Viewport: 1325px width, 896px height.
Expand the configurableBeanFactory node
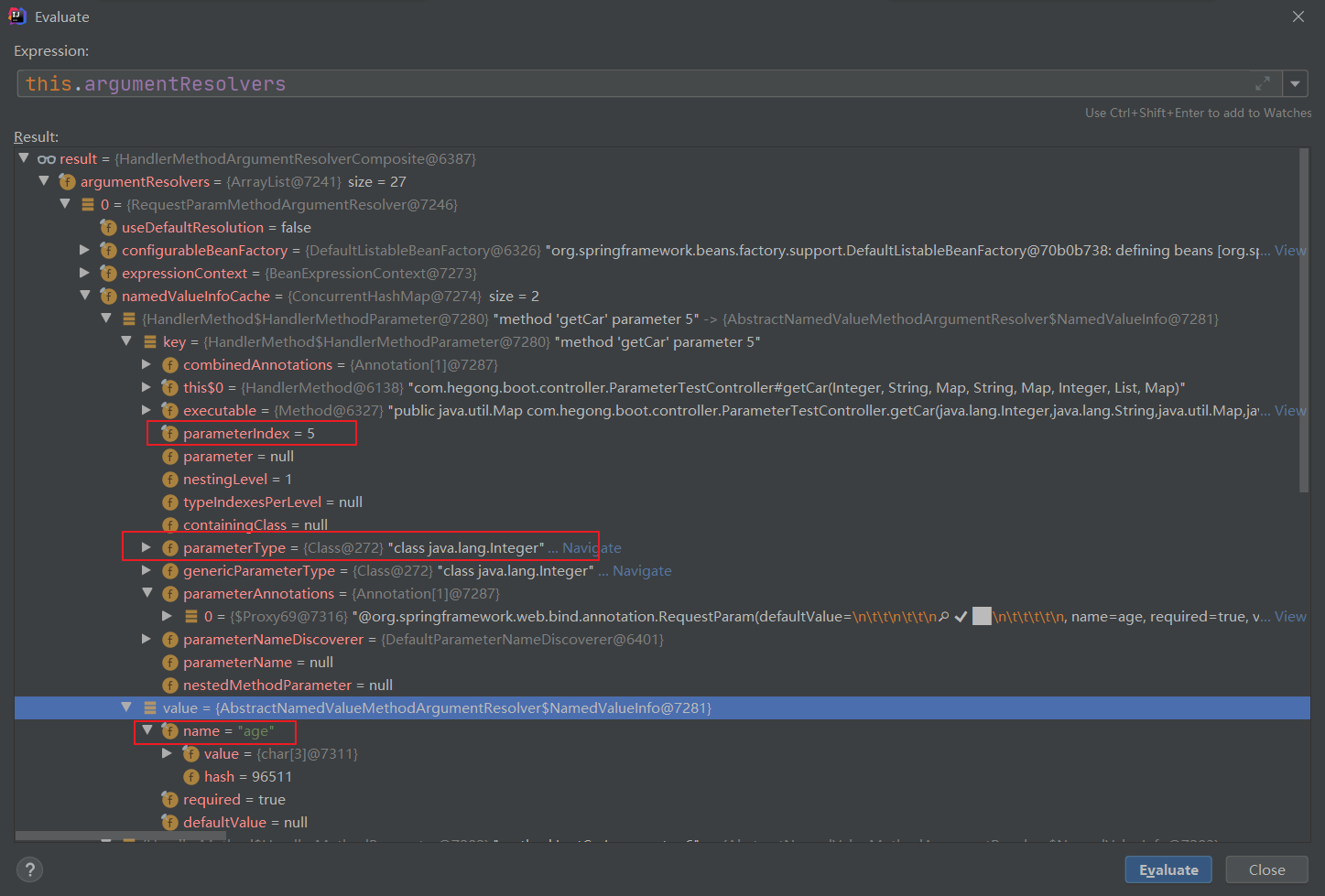pyautogui.click(x=85, y=250)
